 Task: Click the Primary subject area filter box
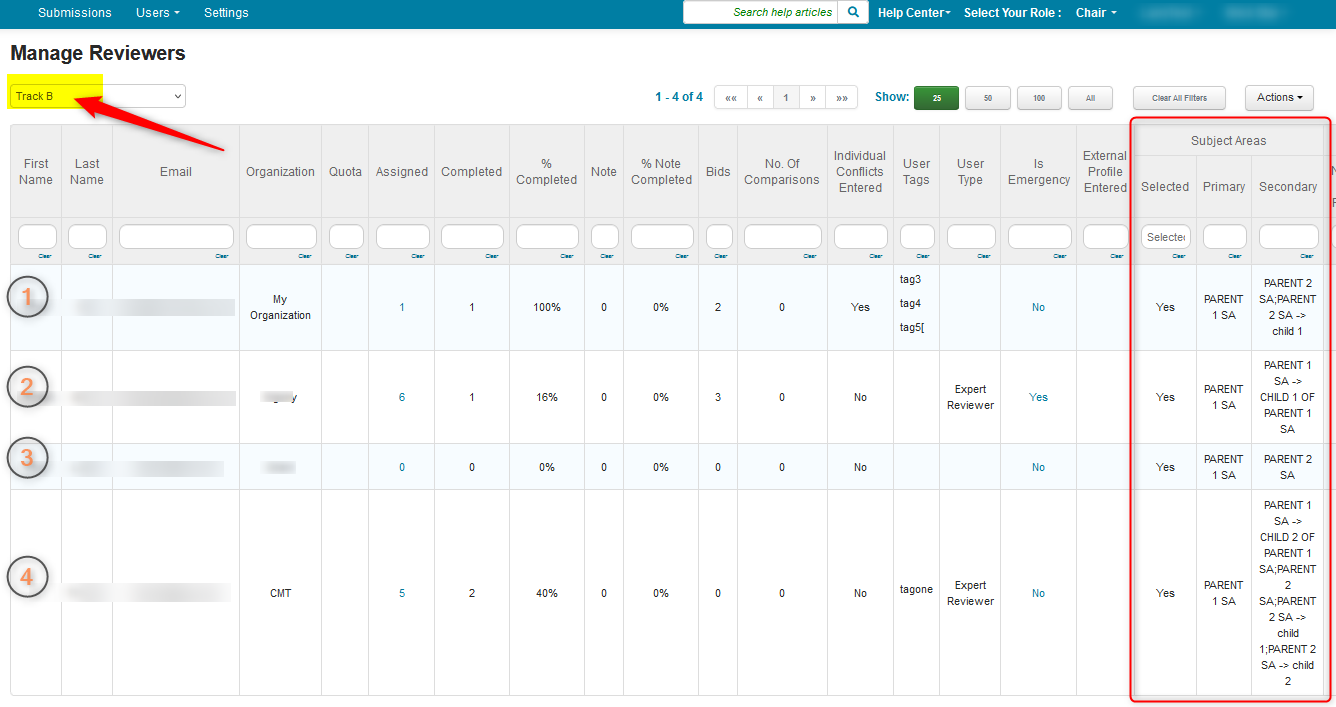click(x=1225, y=237)
